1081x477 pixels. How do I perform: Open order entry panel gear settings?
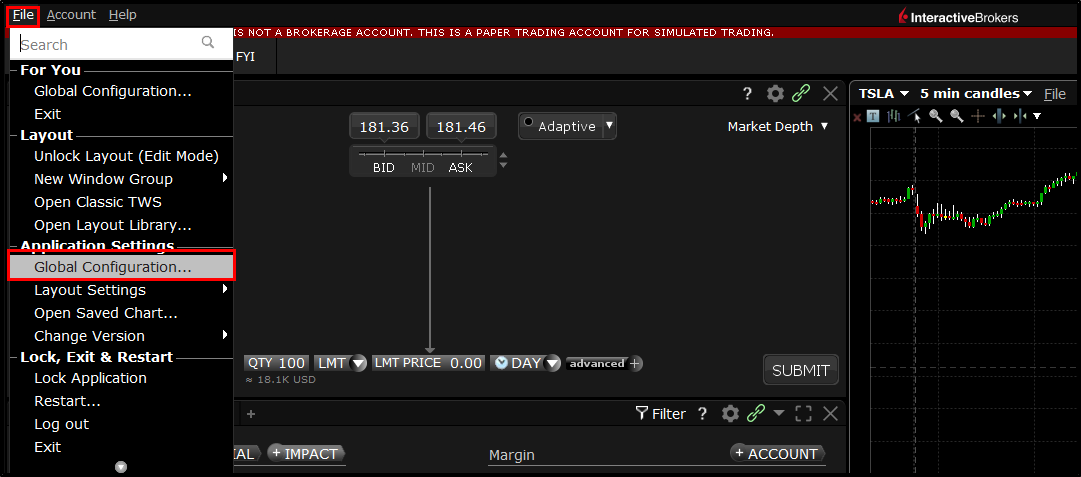pos(776,94)
